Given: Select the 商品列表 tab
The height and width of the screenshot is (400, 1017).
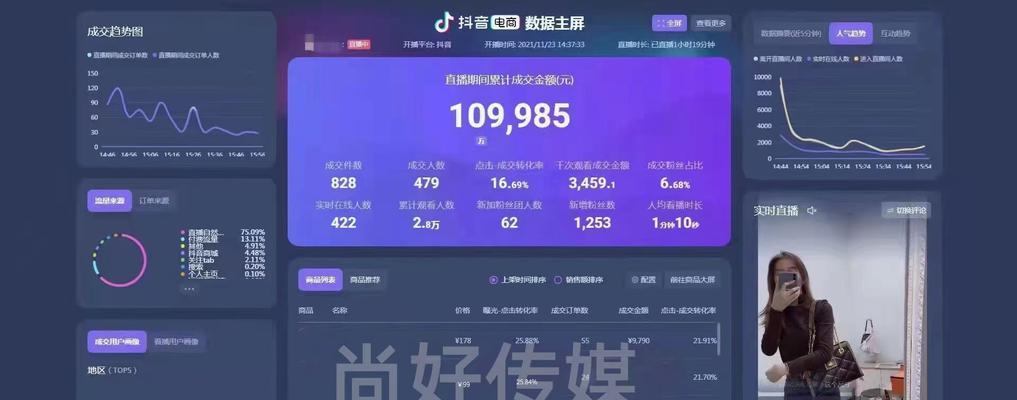Looking at the screenshot, I should (x=320, y=280).
